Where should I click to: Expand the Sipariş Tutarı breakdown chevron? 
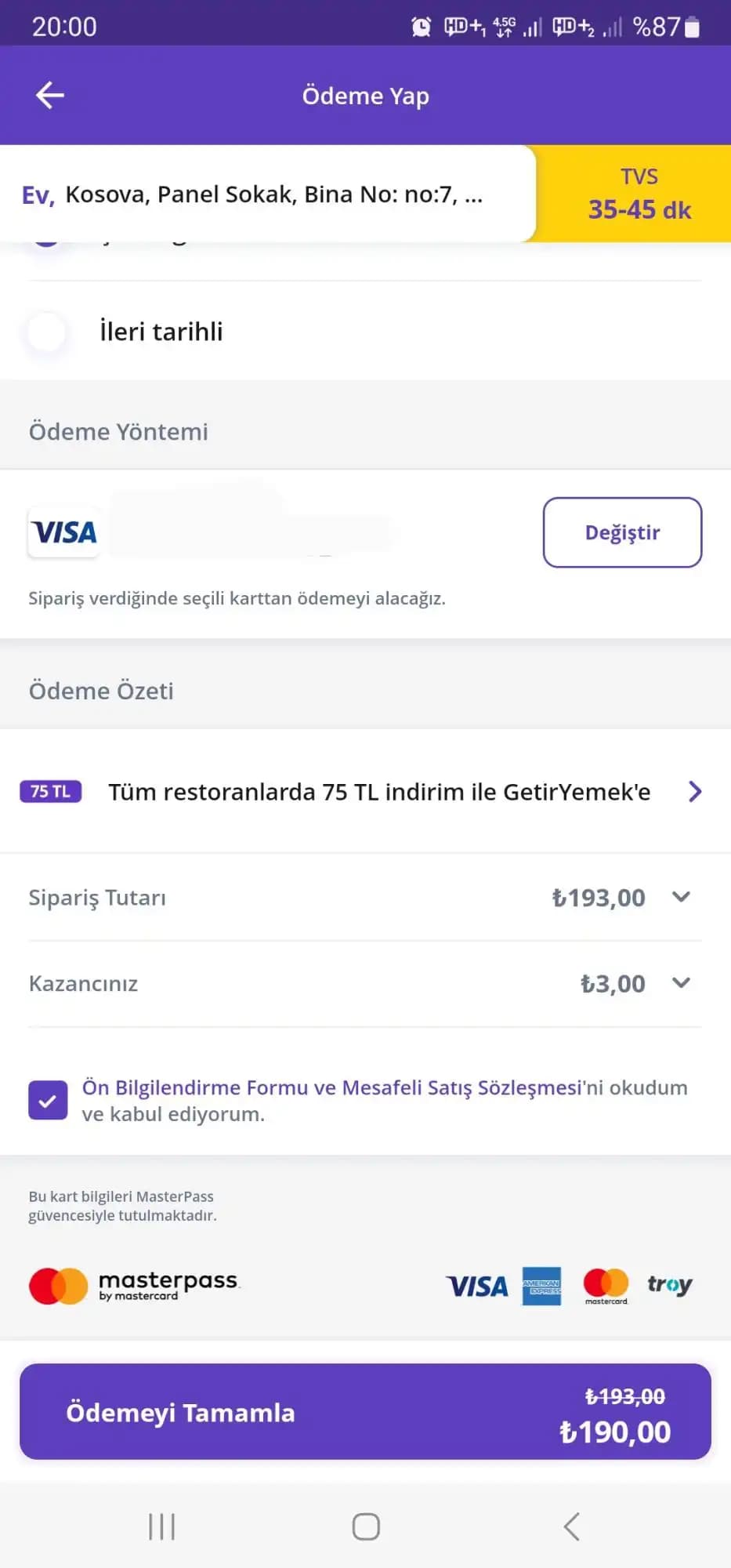click(681, 897)
